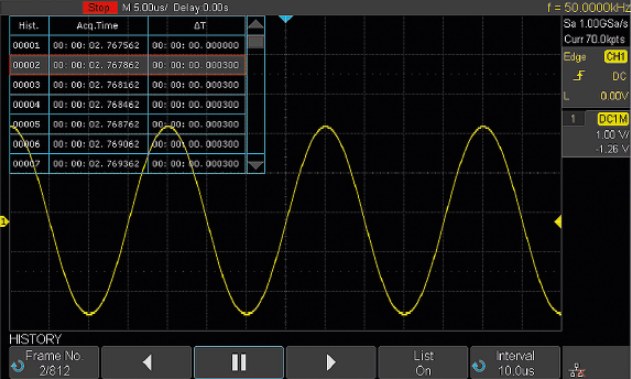Click acquisition time 00:00:02.768162
Image resolution: width=631 pixels, height=379 pixels.
tap(97, 84)
